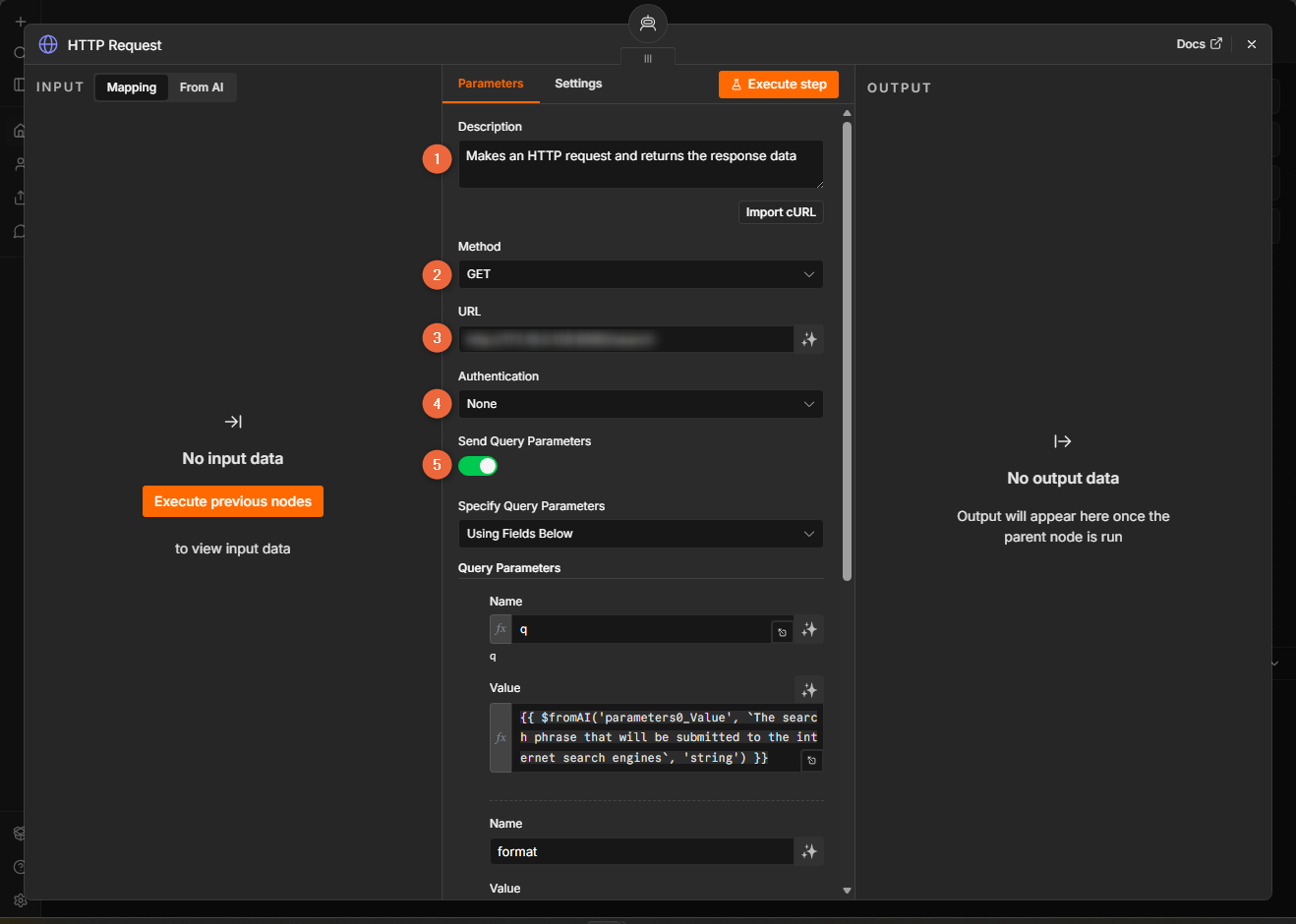
Task: Select the Mapping input mode
Action: point(132,87)
